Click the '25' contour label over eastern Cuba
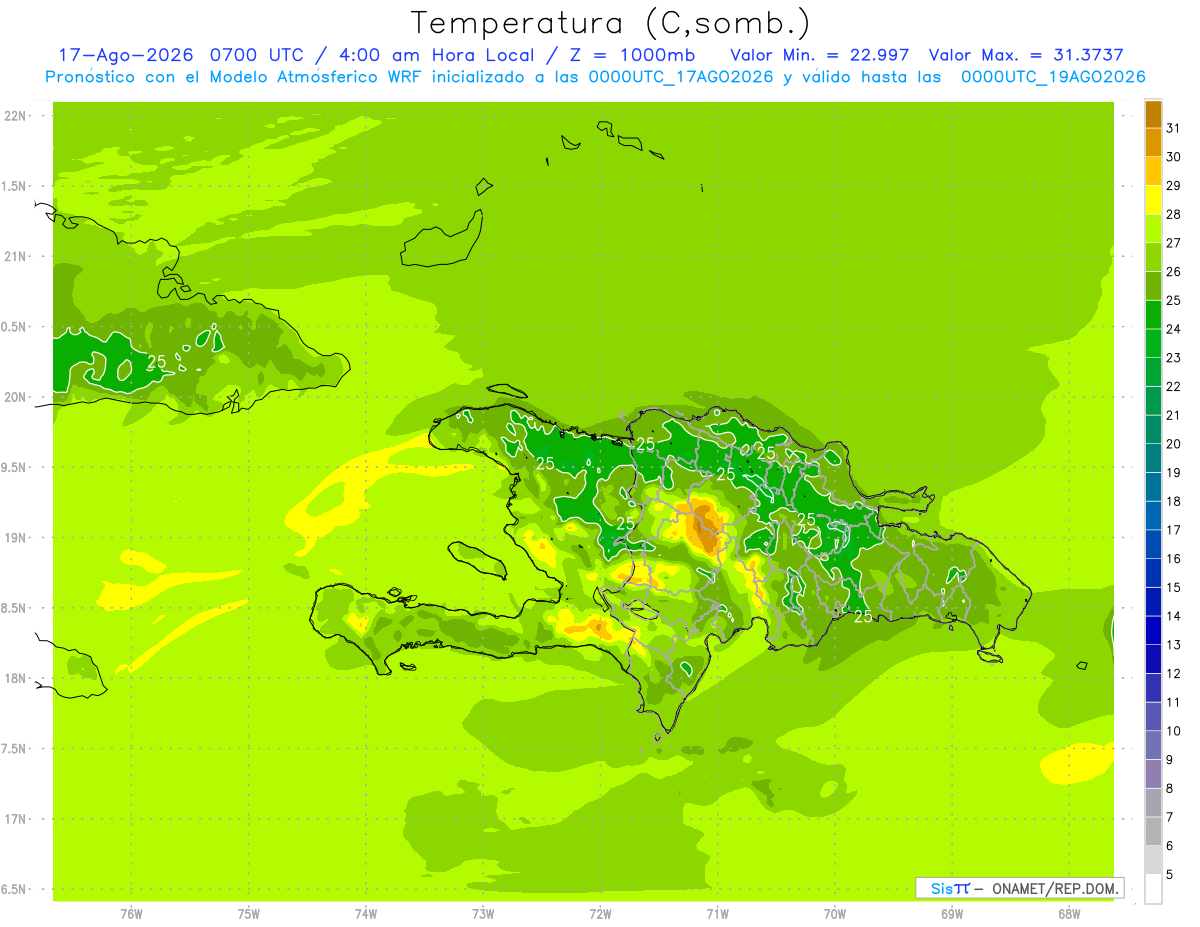 point(157,362)
